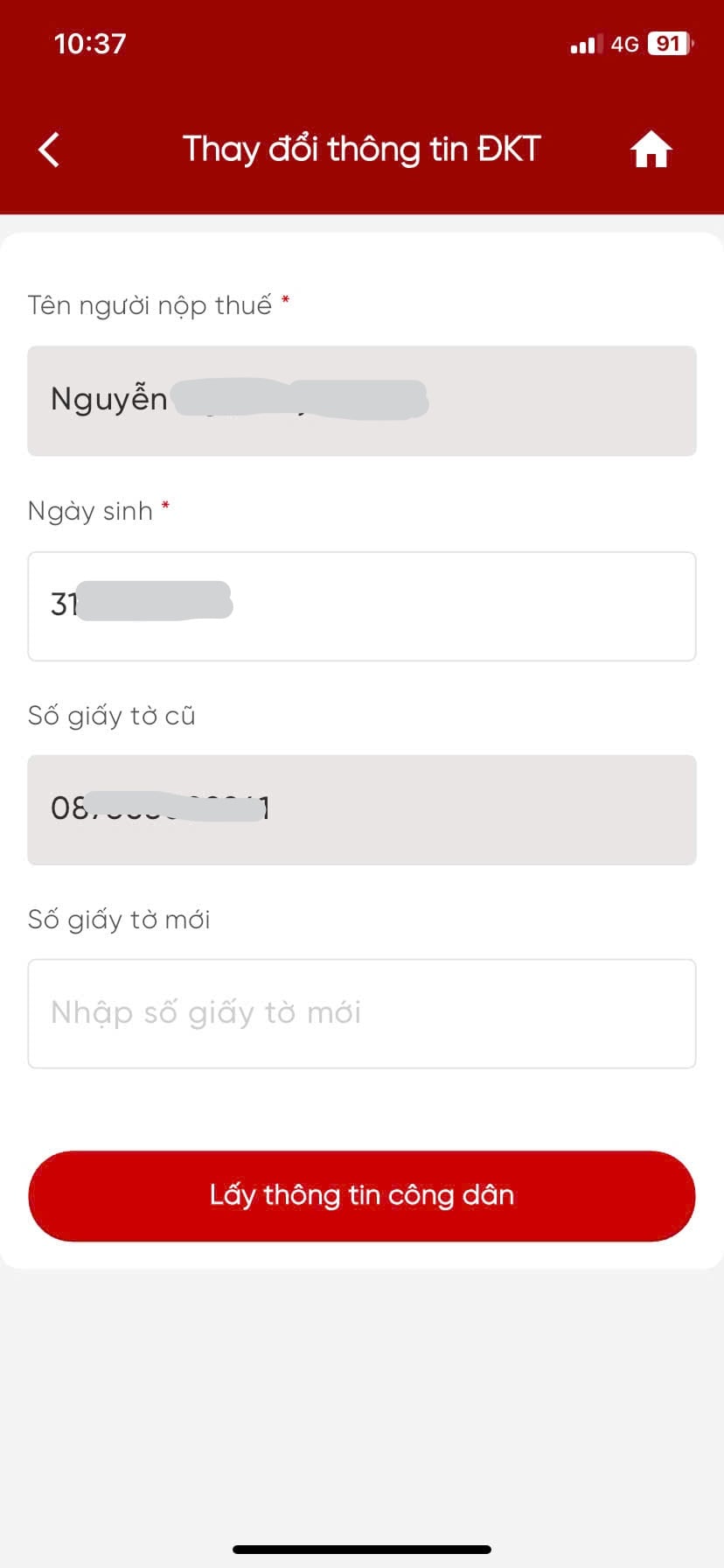Tap the Tên người nộp thuế label
724x1568 pixels.
(x=150, y=306)
